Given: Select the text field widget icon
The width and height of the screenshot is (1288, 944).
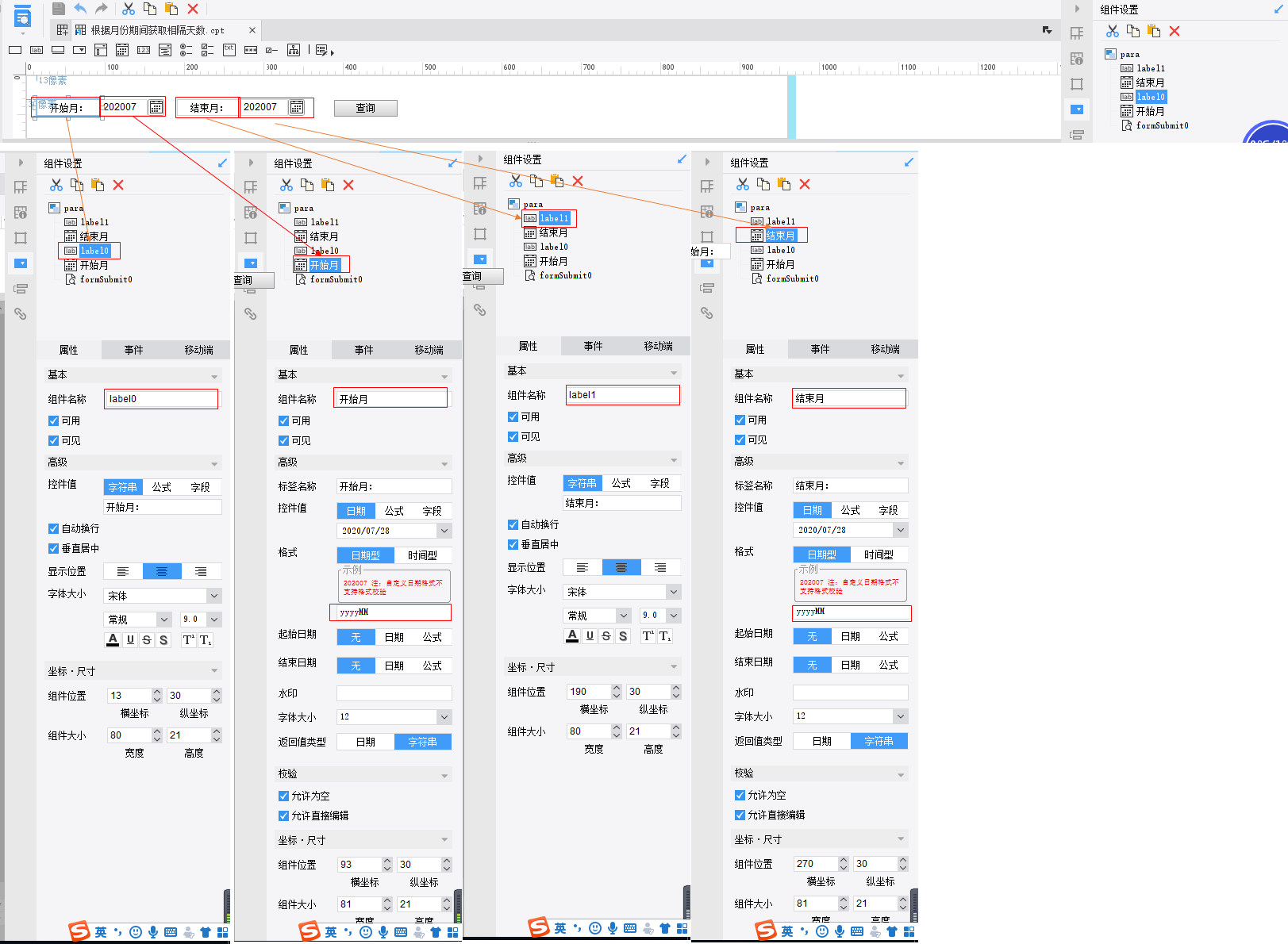Looking at the screenshot, I should pos(15,50).
